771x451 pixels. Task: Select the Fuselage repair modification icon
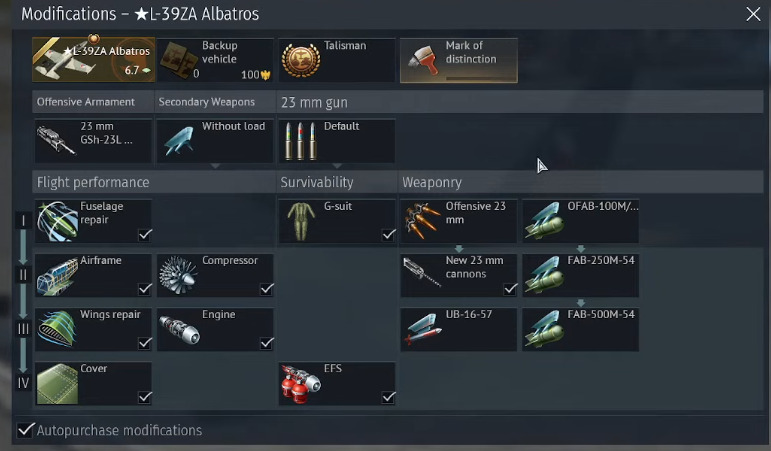click(58, 221)
